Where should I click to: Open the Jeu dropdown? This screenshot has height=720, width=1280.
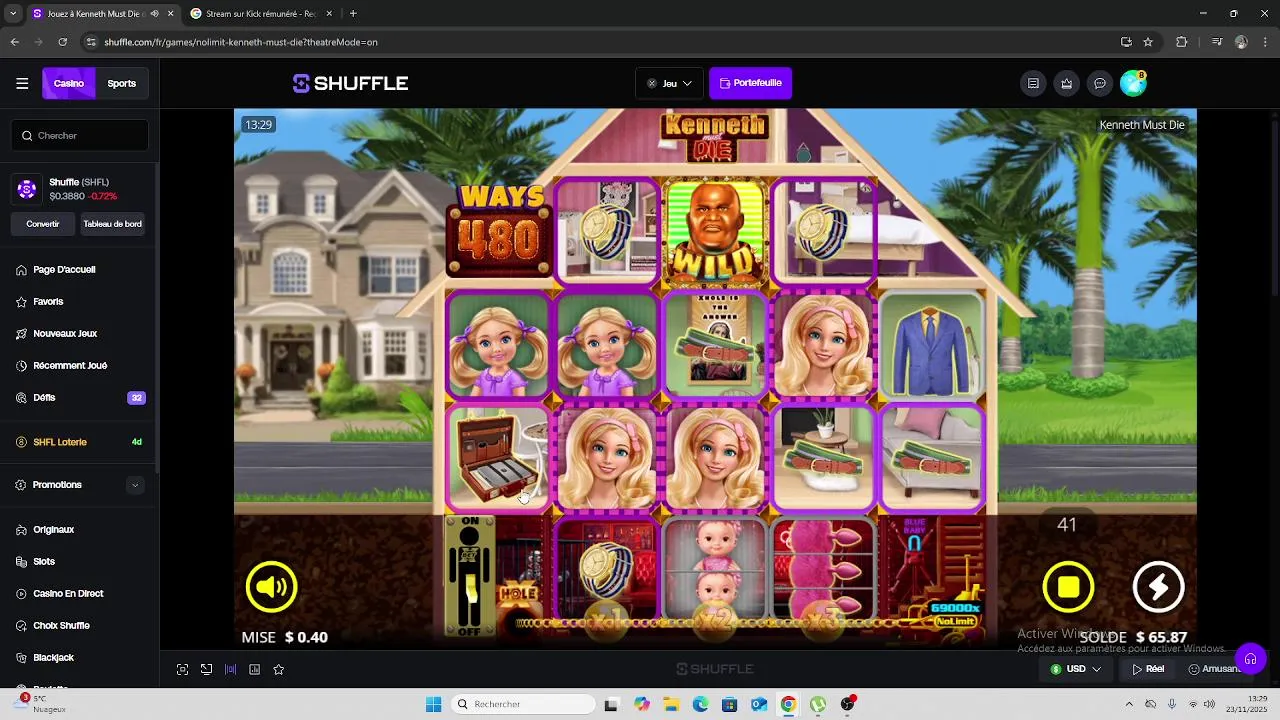click(669, 84)
